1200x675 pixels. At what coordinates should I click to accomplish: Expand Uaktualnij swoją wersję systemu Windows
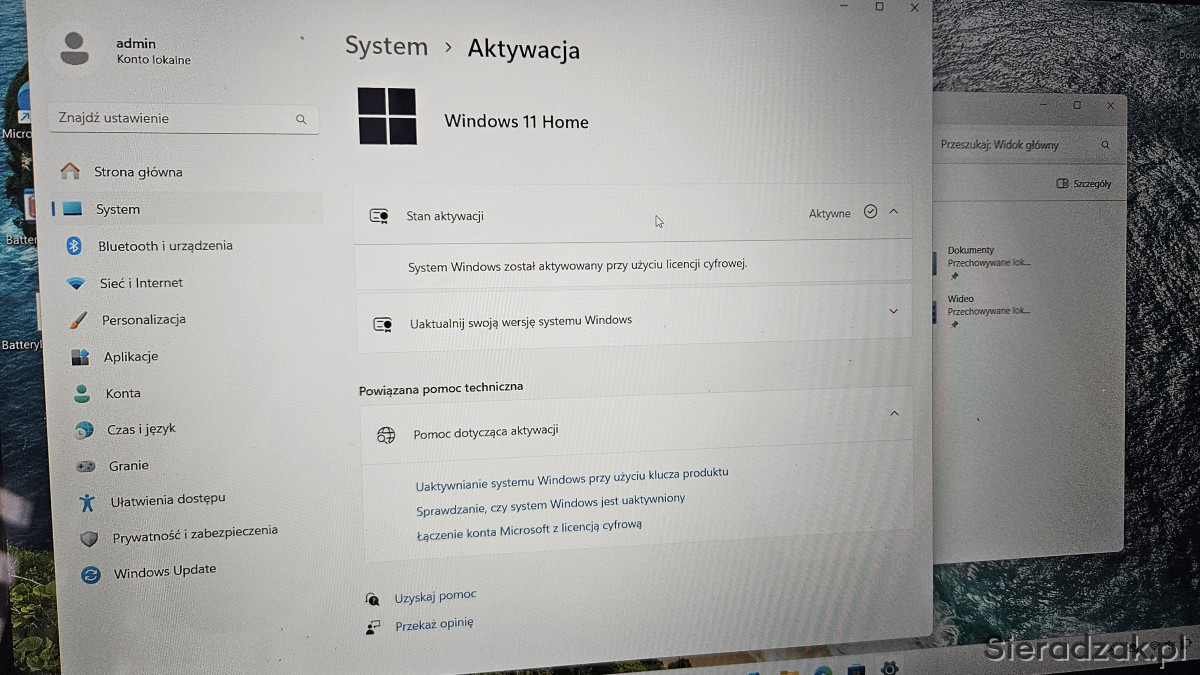pos(894,311)
